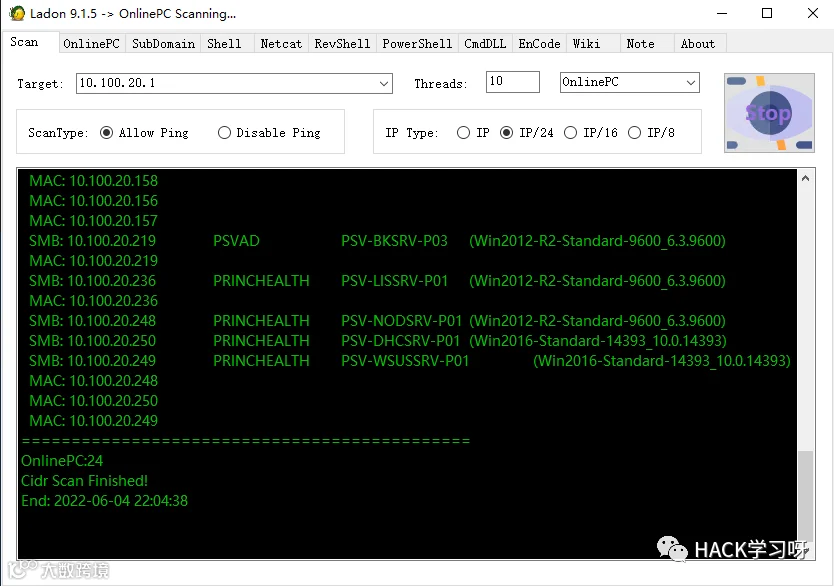Switch to the EnCode tab
Screen dimensions: 834x586
coord(539,44)
